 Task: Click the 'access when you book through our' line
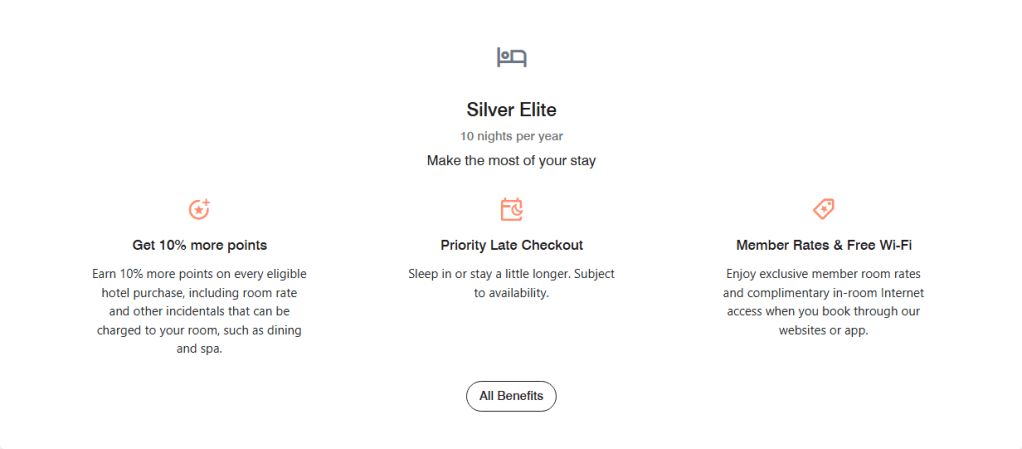coord(823,311)
